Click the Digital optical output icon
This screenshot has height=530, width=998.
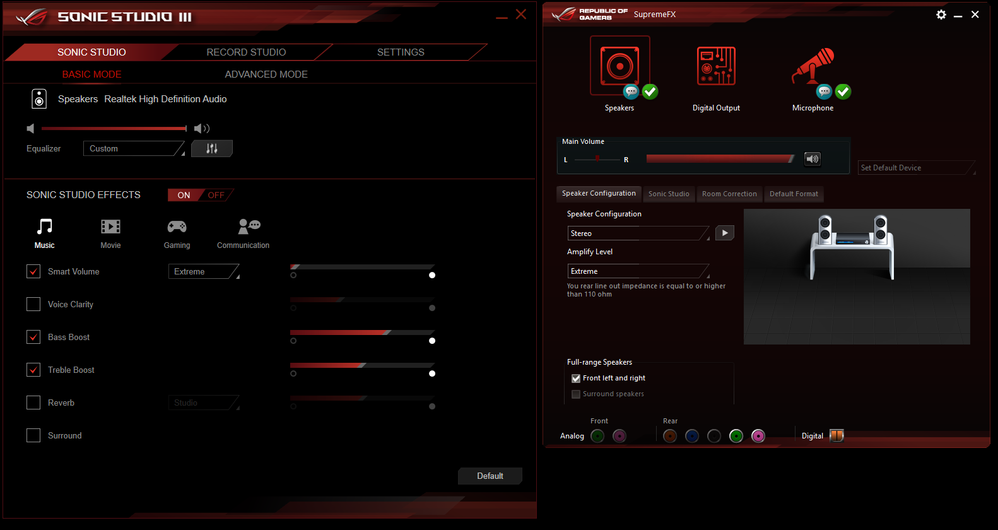[836, 435]
